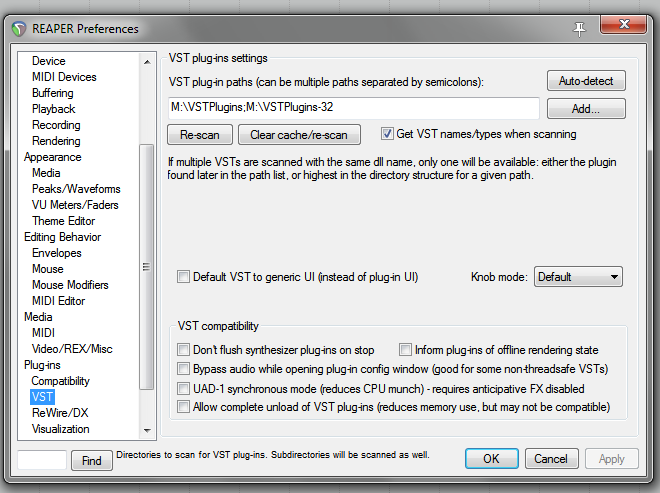The height and width of the screenshot is (493, 660).
Task: Click the Re-scan button
Action: click(200, 135)
